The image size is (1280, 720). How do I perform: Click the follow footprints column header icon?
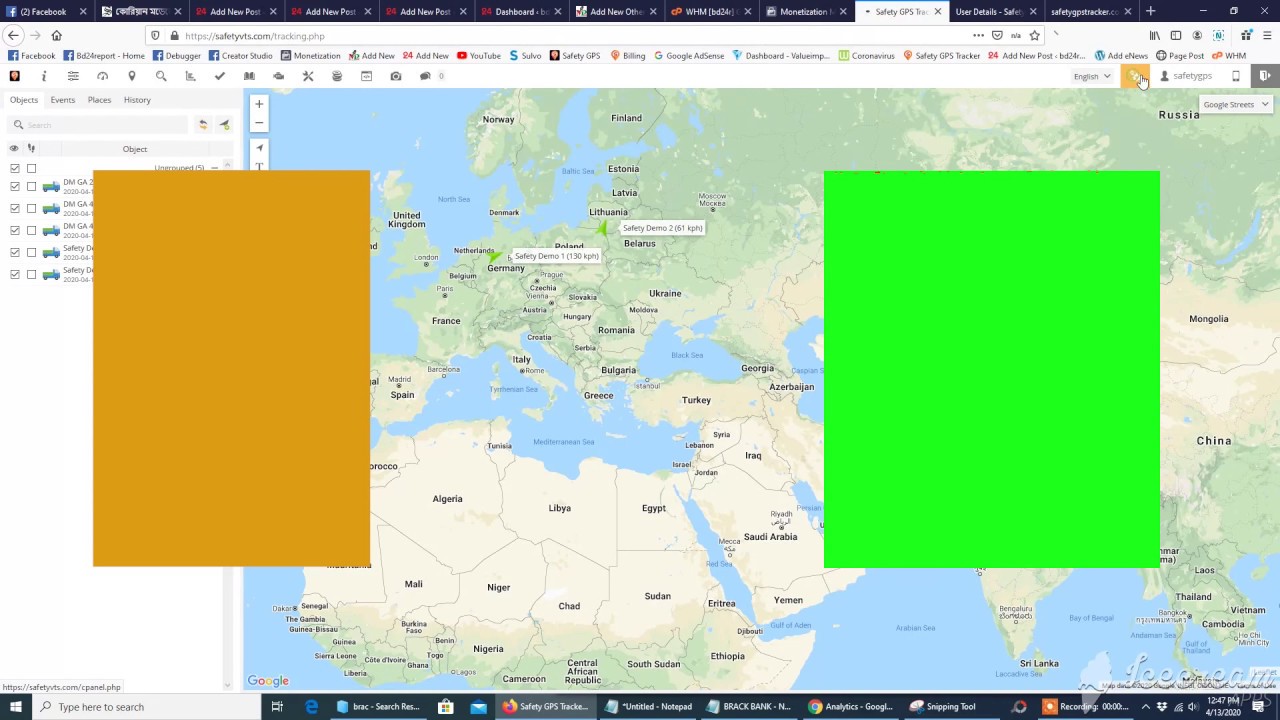[x=31, y=149]
